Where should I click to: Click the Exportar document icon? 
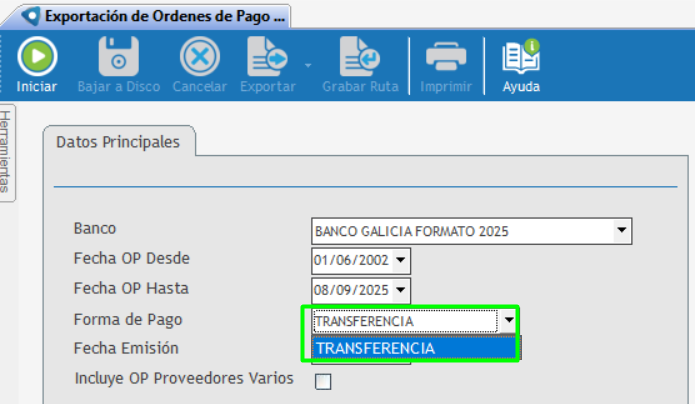267,57
